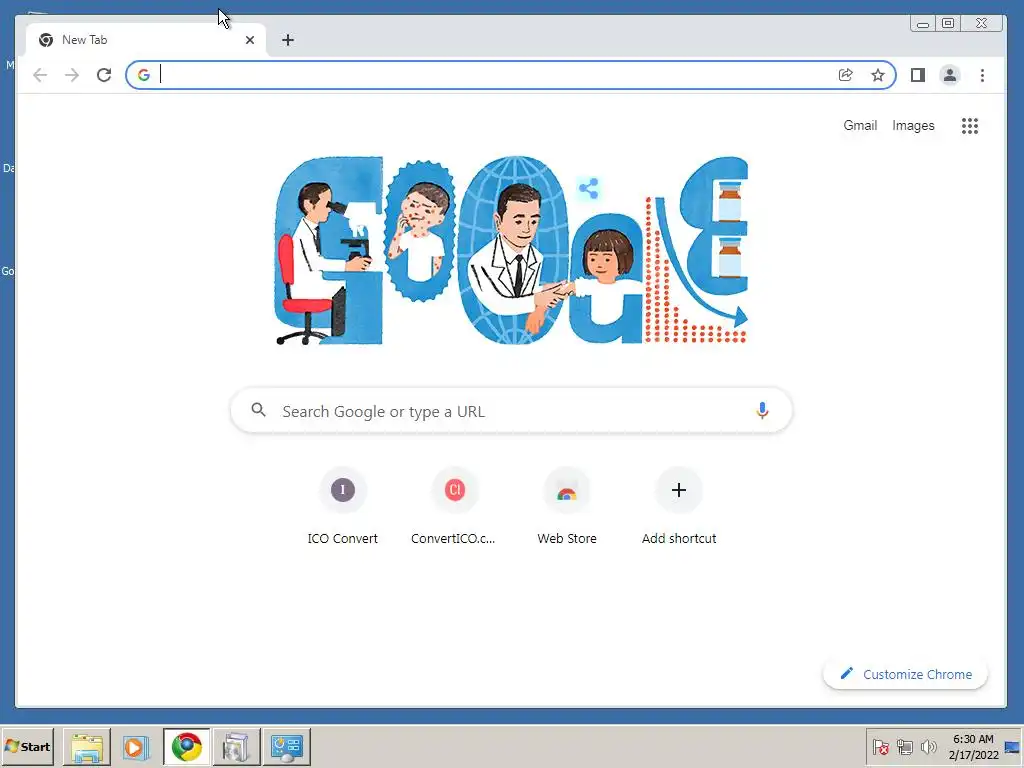Open Chrome's side panel
Viewport: 1024px width, 768px height.
click(918, 75)
